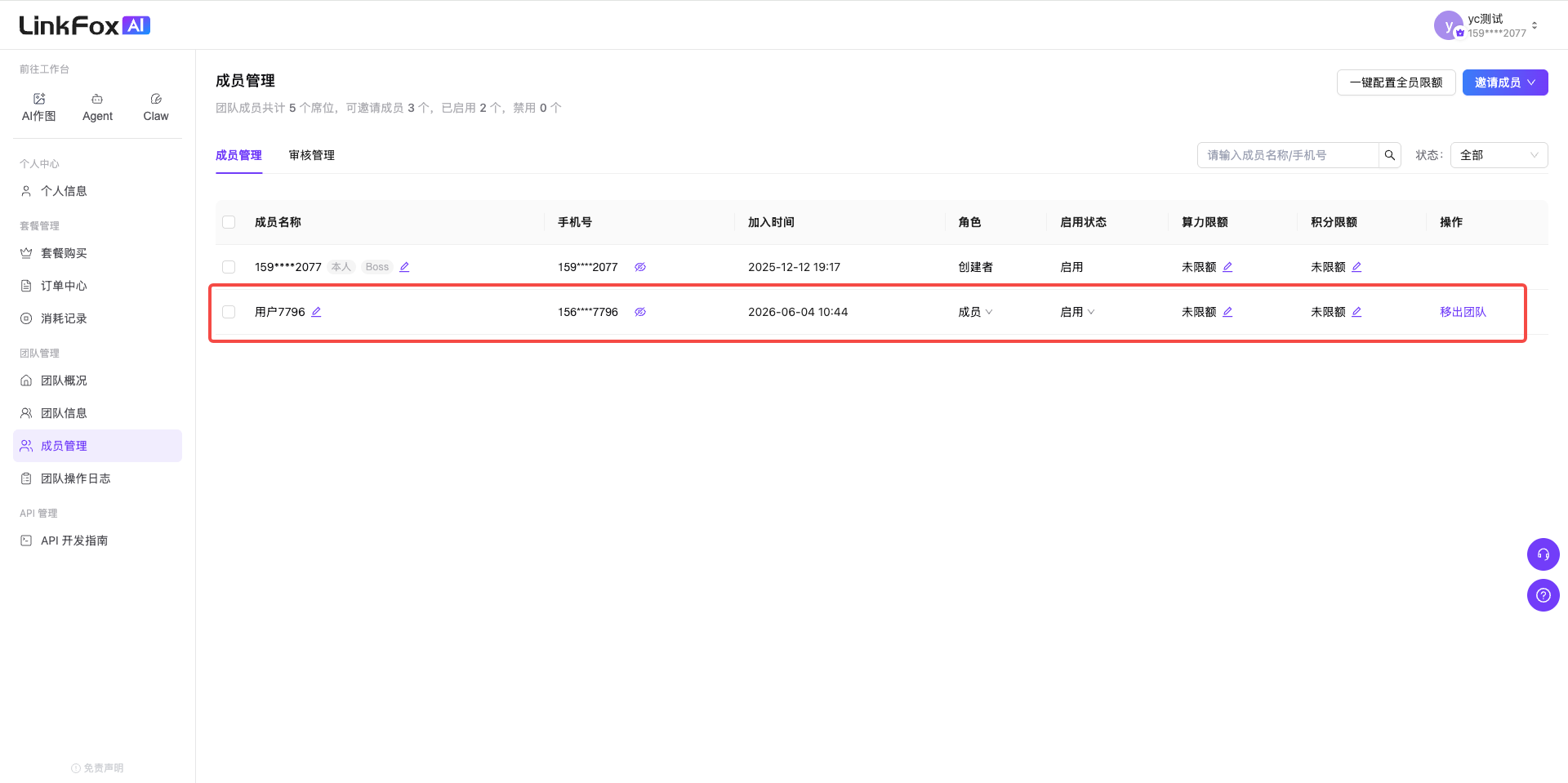
Task: Open the AI作图 workspace icon
Action: (38, 107)
